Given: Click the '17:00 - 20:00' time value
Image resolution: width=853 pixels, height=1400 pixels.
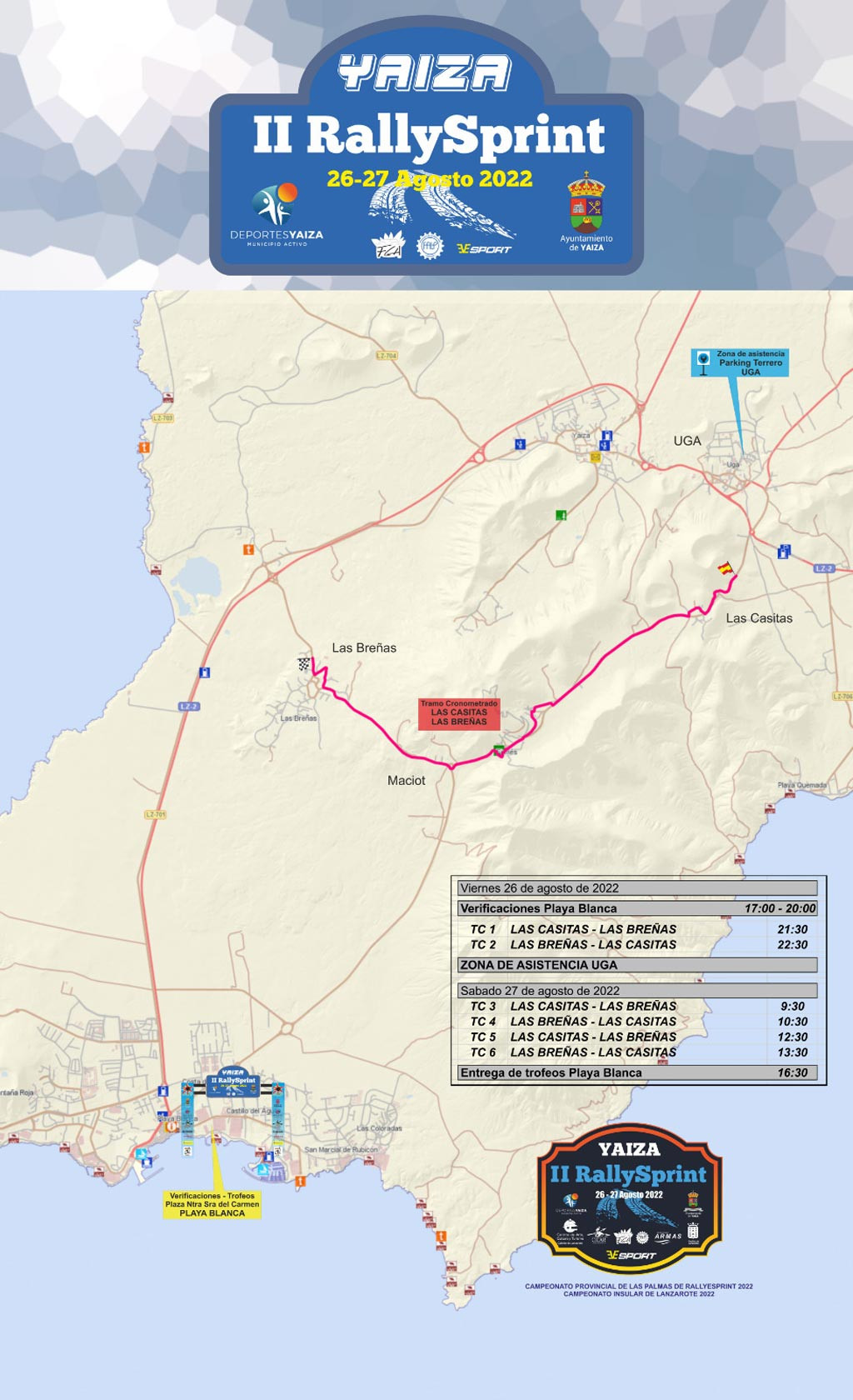Looking at the screenshot, I should [x=781, y=908].
